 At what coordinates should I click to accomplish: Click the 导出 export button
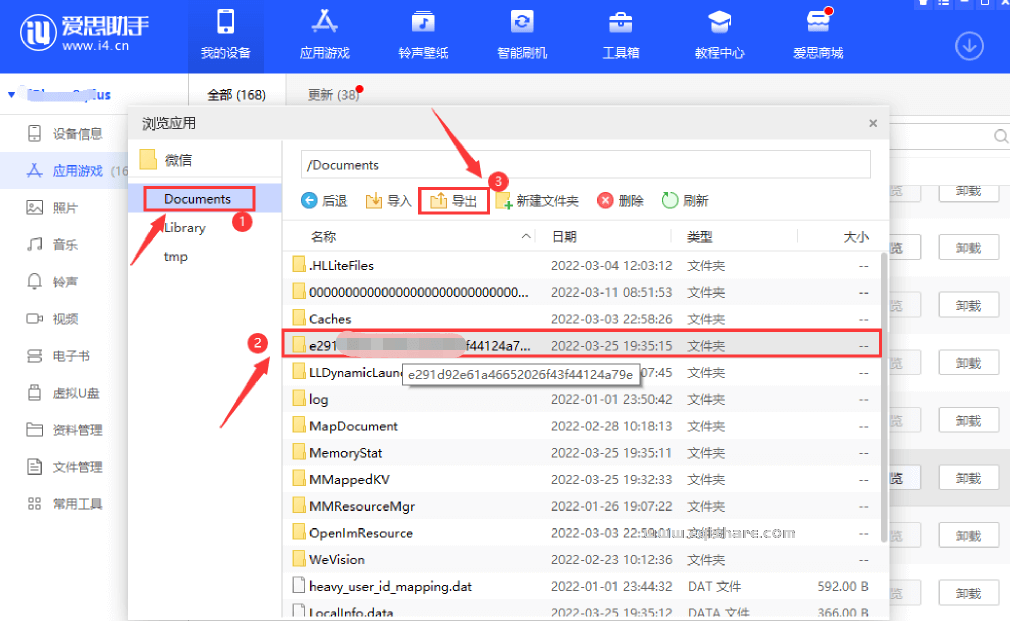(x=454, y=201)
